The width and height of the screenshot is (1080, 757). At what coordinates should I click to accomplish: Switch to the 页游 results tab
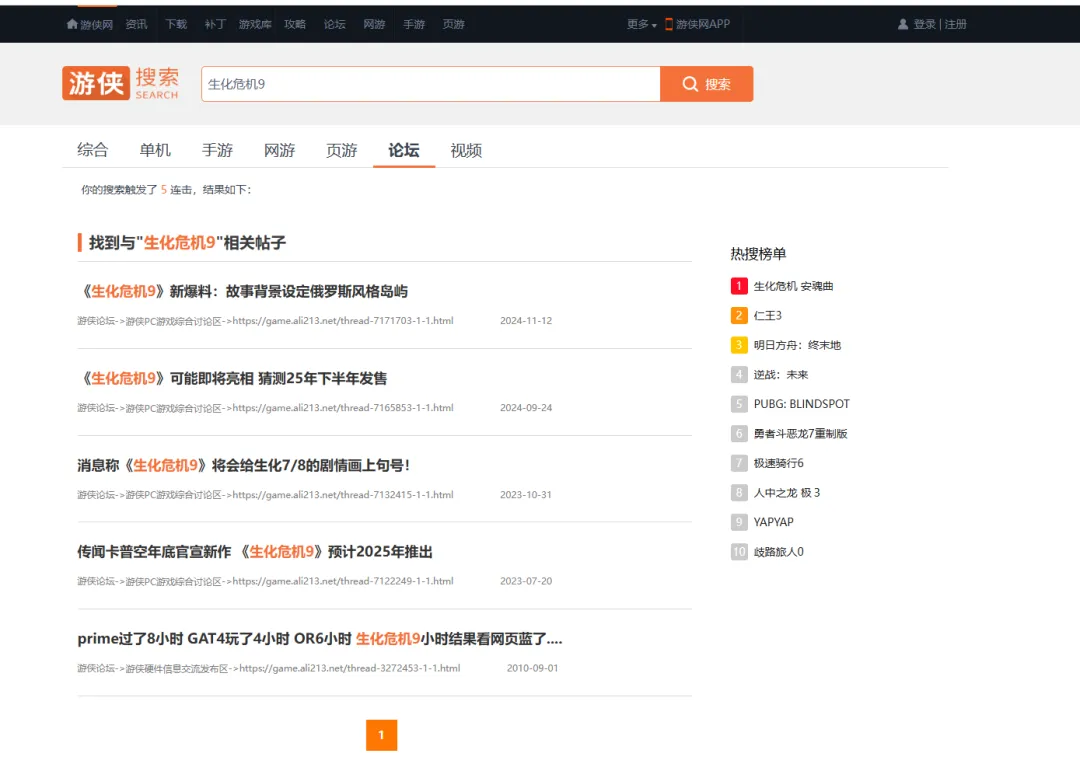click(342, 150)
